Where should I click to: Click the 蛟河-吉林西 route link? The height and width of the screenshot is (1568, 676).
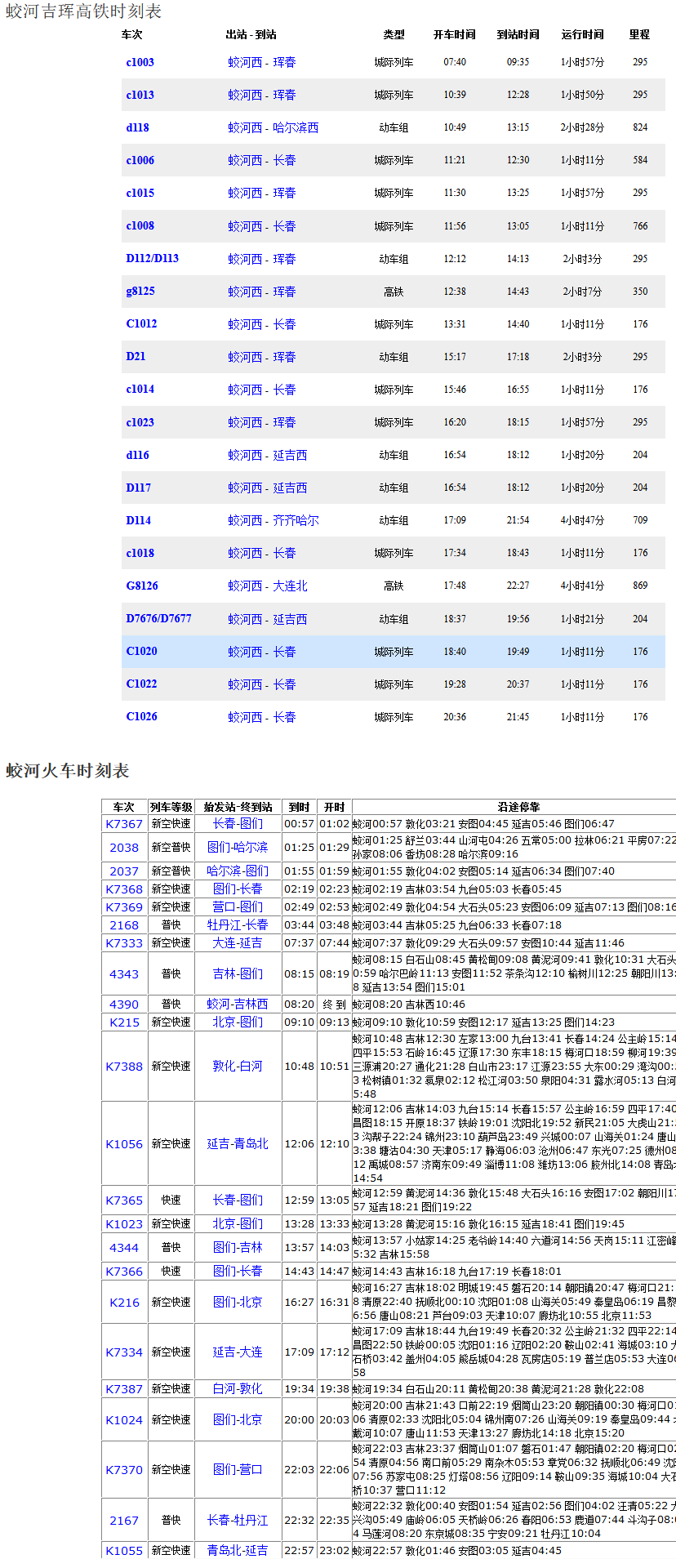coord(238,1004)
